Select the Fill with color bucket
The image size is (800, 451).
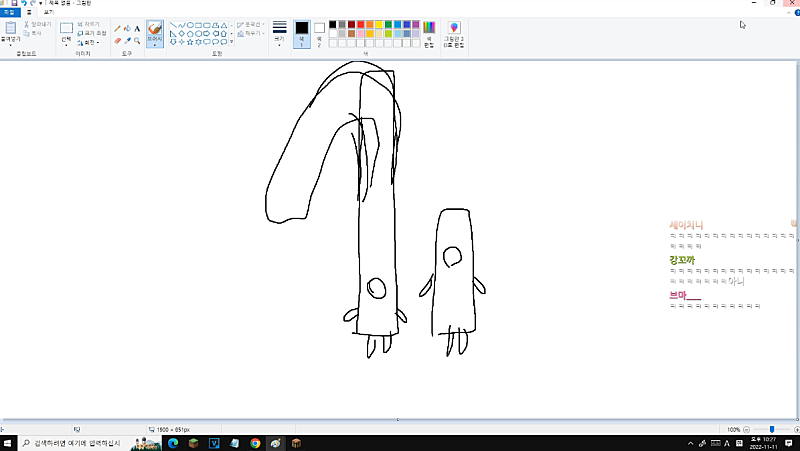pyautogui.click(x=127, y=28)
